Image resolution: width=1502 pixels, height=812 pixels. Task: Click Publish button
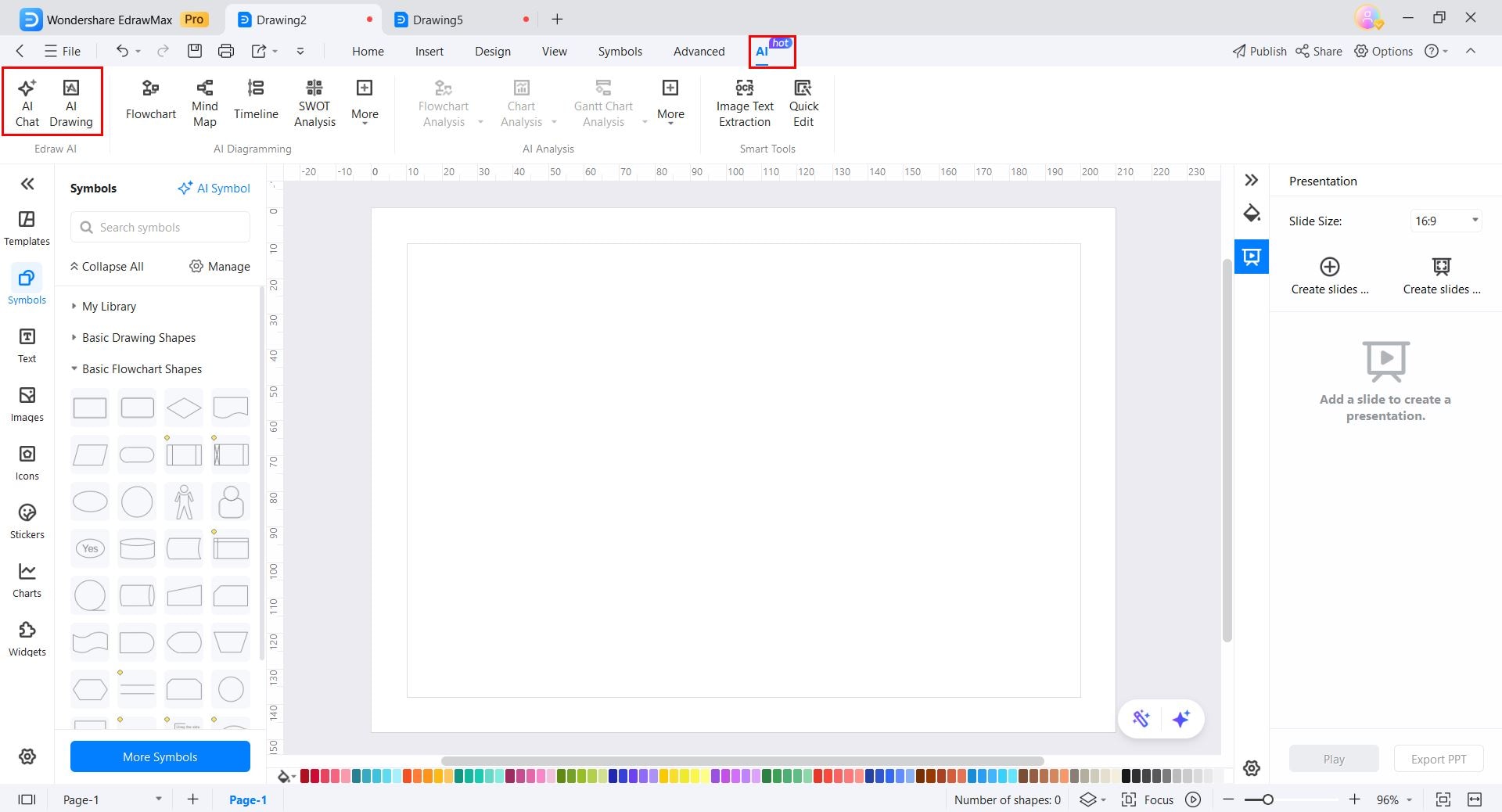pyautogui.click(x=1259, y=51)
